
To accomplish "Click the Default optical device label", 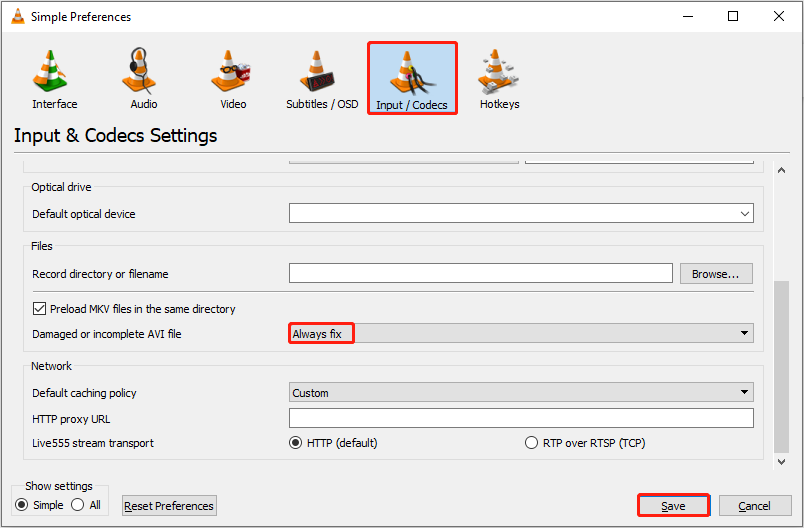I will 84,214.
